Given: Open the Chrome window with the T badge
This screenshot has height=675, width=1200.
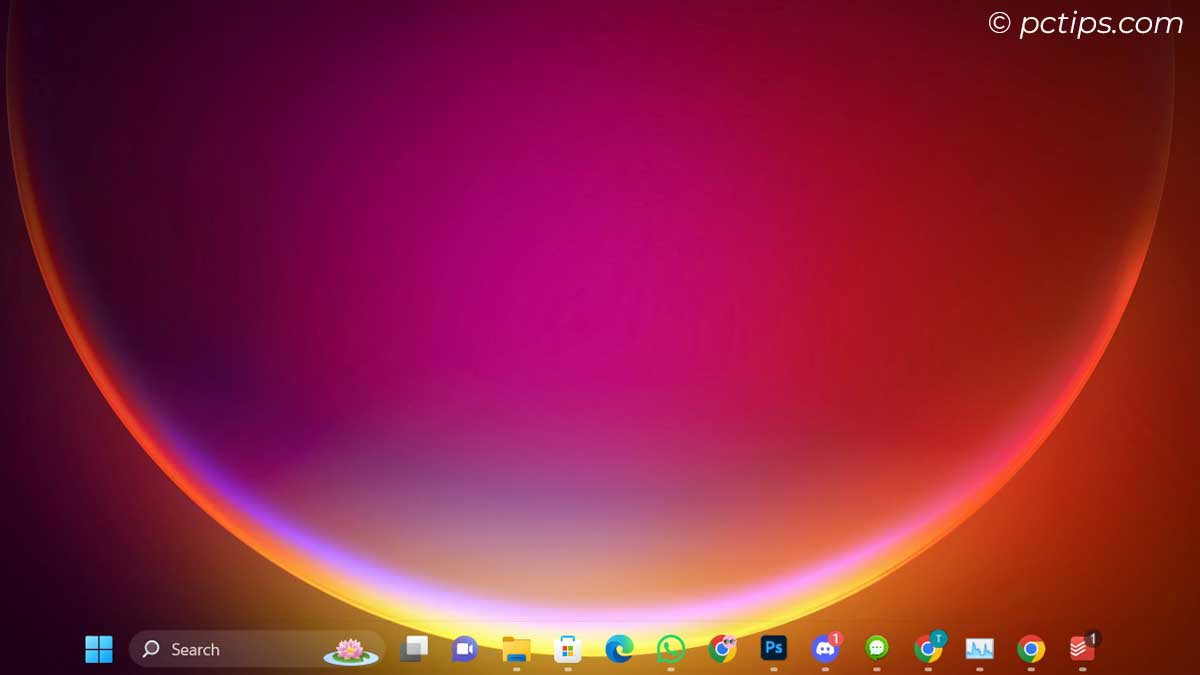Looking at the screenshot, I should coord(929,649).
